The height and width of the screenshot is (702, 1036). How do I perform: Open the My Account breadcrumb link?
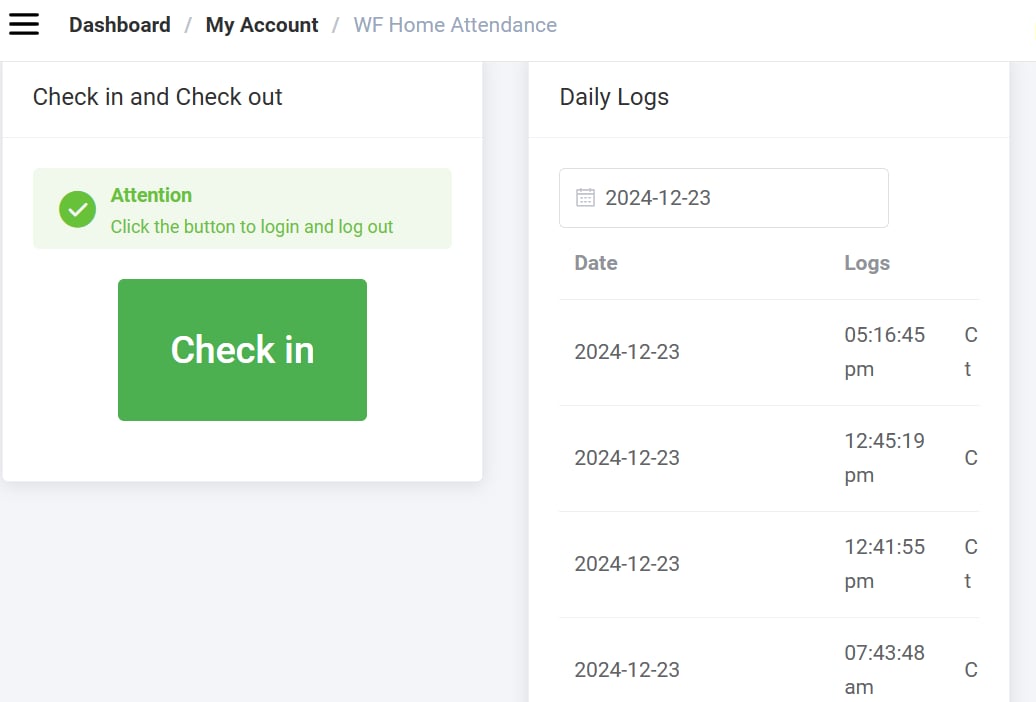point(262,25)
